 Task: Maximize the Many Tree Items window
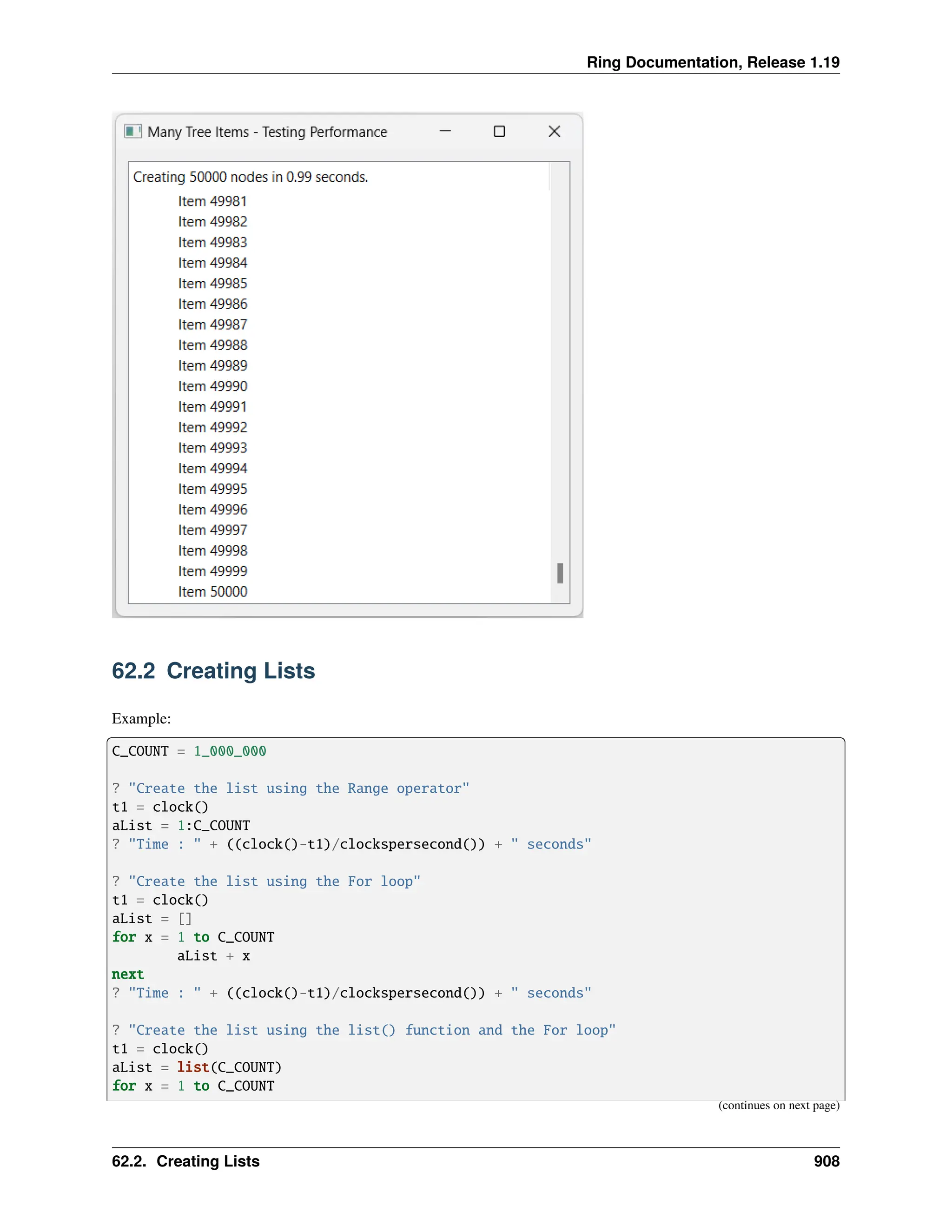point(499,132)
